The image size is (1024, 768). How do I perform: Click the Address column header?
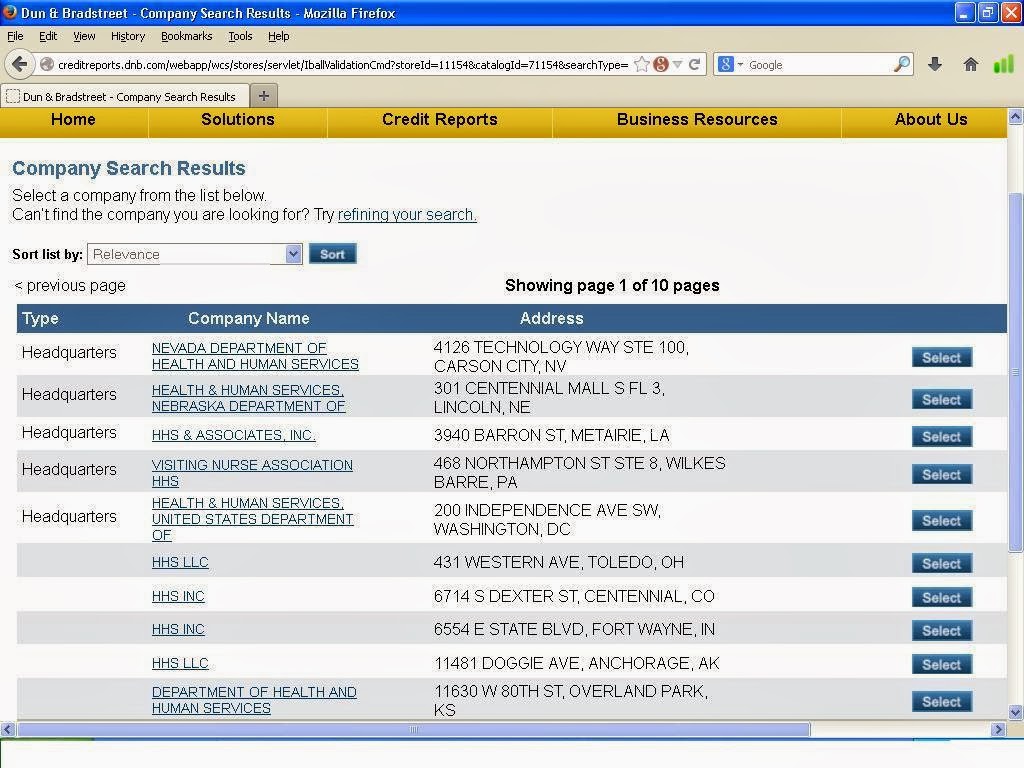551,318
